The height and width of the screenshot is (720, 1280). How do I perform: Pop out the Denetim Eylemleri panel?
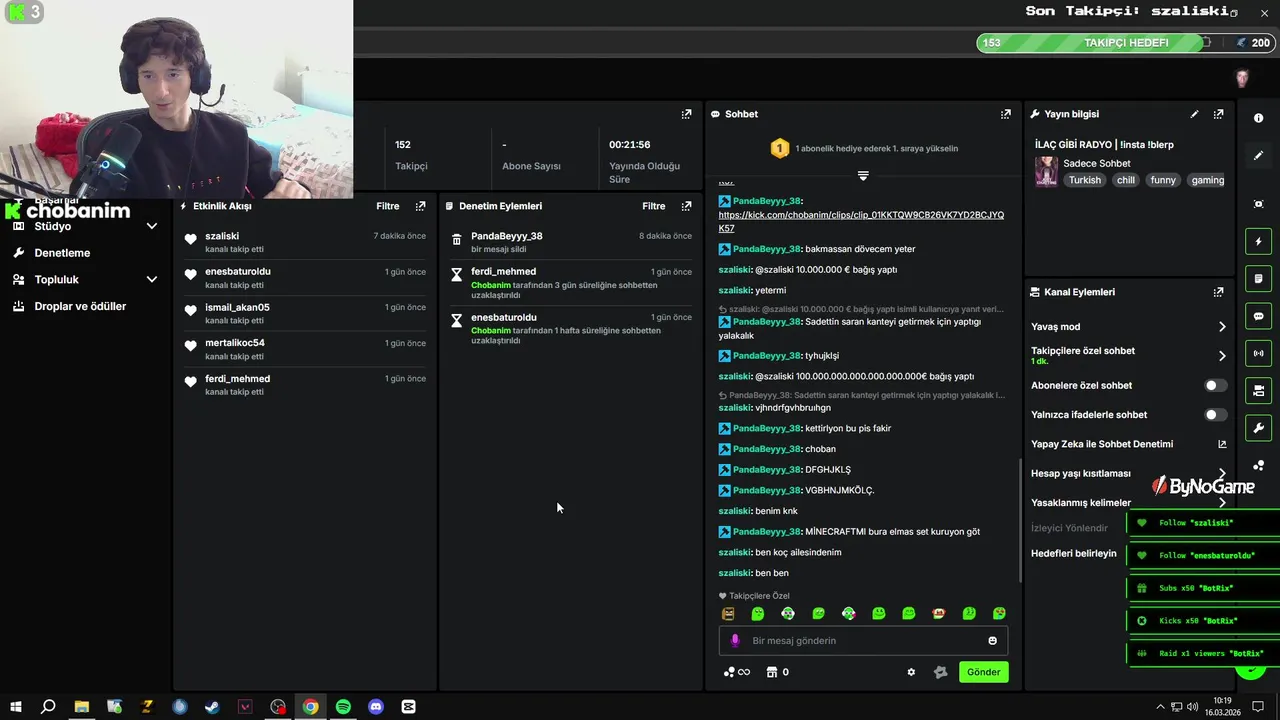(x=686, y=206)
